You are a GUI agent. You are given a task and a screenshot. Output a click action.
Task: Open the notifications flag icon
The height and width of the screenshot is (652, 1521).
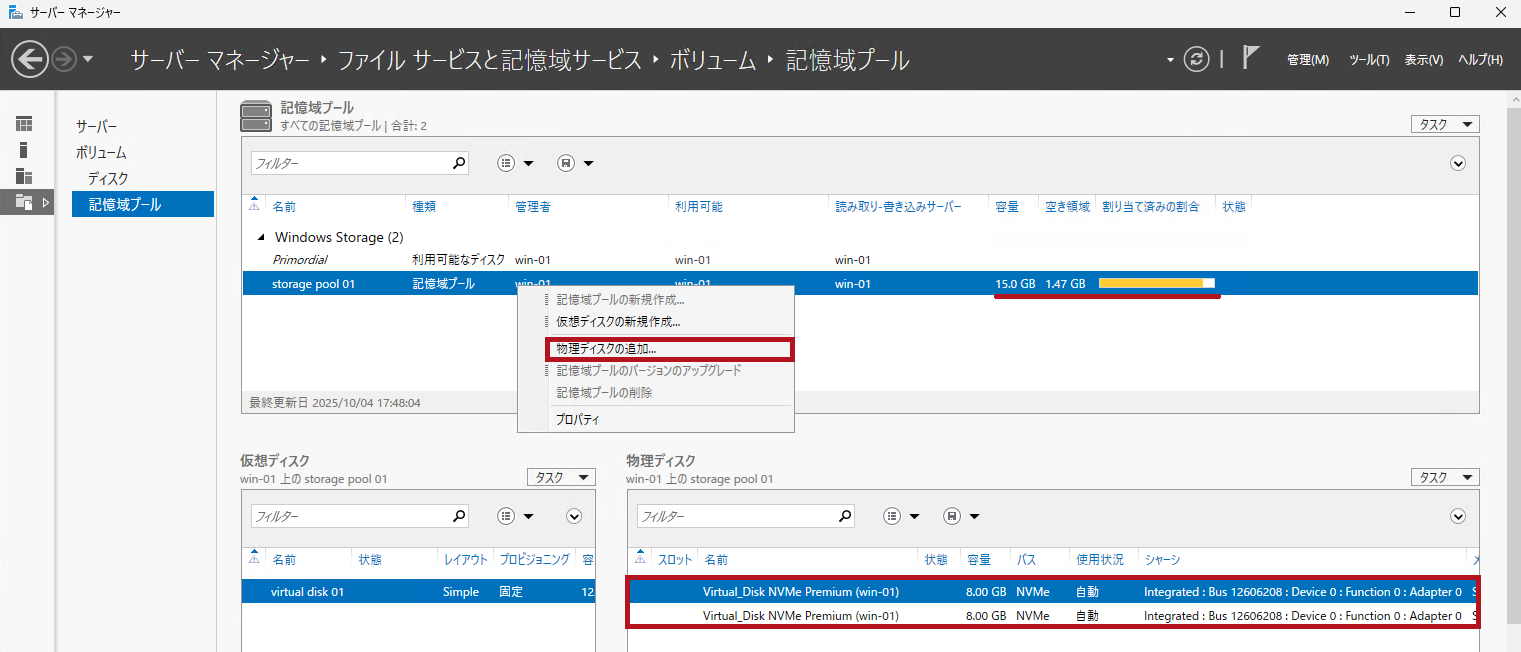pos(1250,58)
